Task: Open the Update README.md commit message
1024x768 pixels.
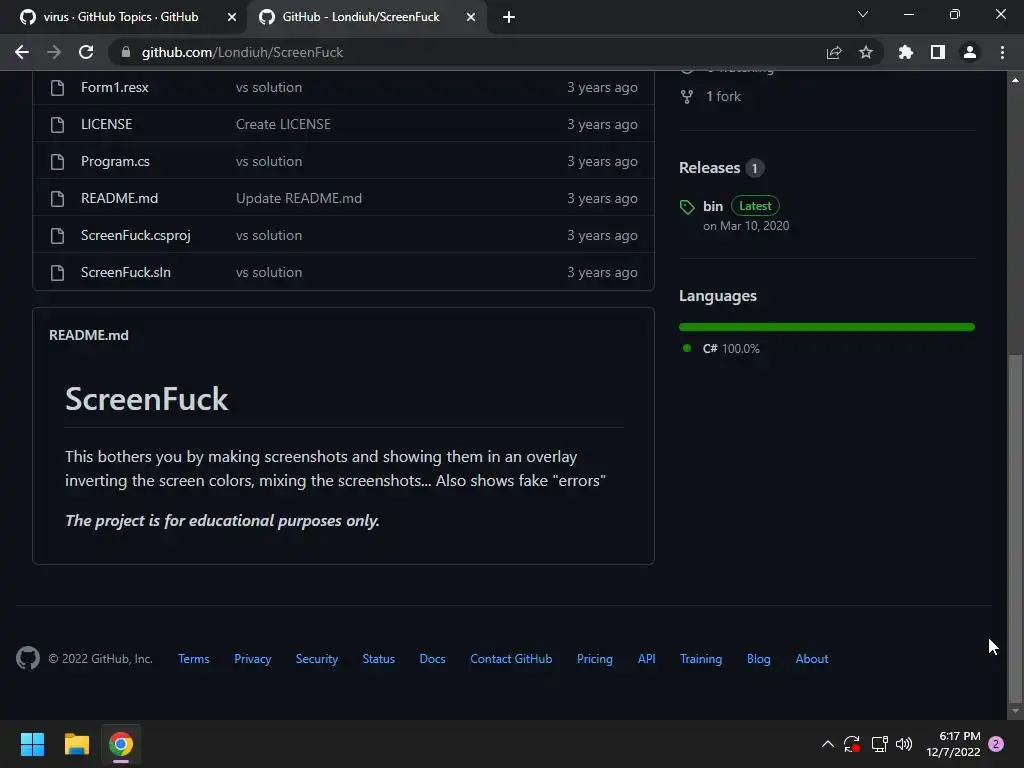Action: pyautogui.click(x=298, y=199)
